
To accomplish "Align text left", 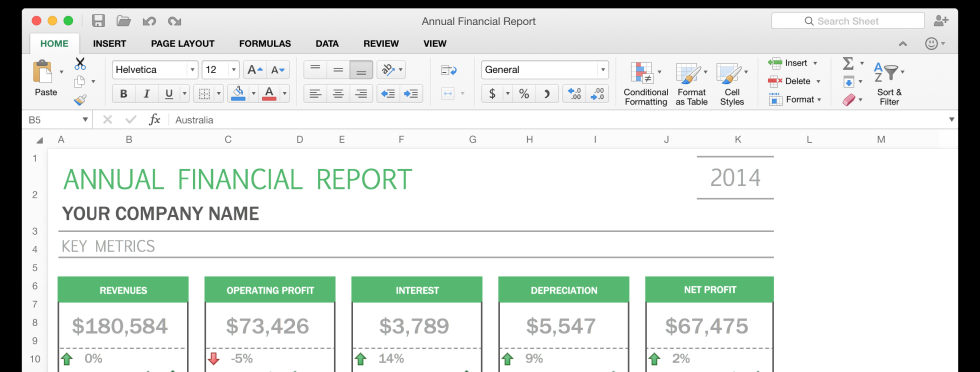I will 315,94.
